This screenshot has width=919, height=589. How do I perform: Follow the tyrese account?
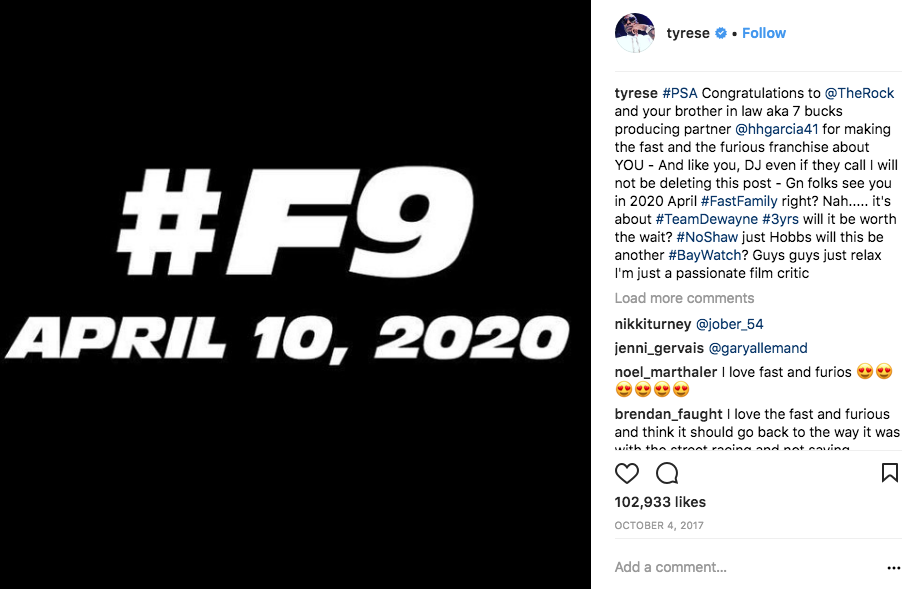764,33
